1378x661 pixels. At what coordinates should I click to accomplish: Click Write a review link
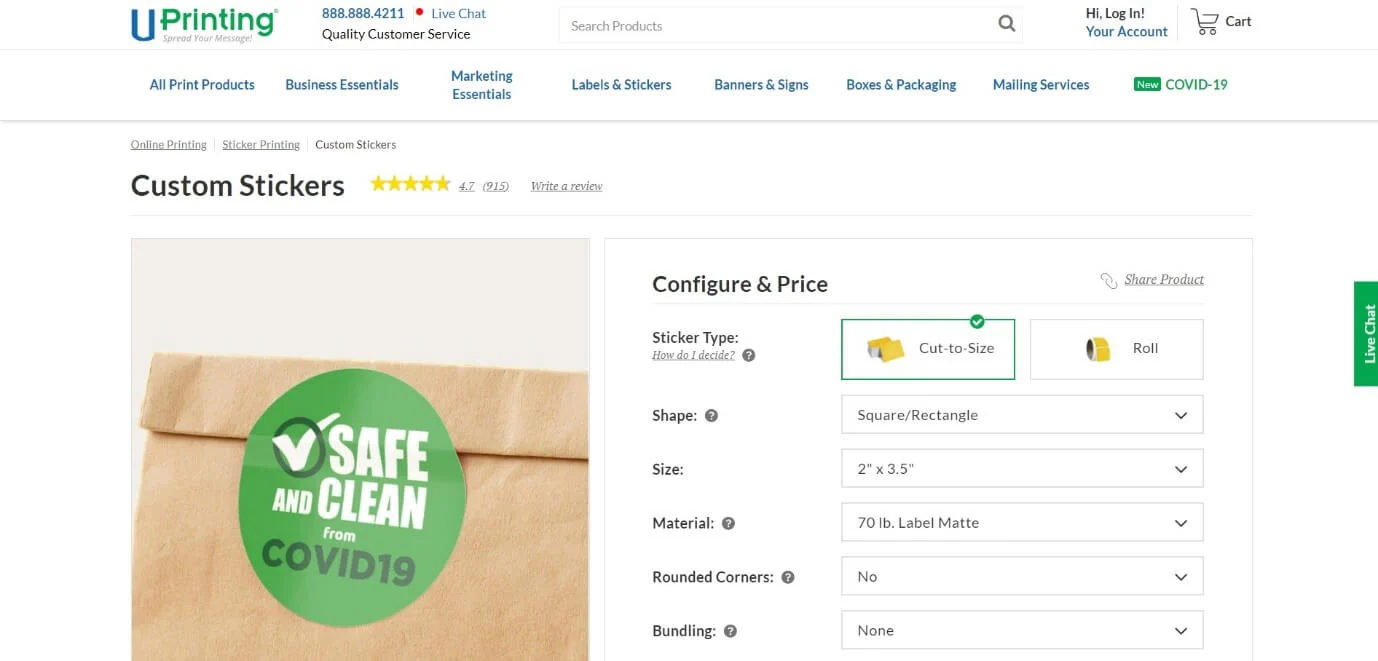coord(566,186)
